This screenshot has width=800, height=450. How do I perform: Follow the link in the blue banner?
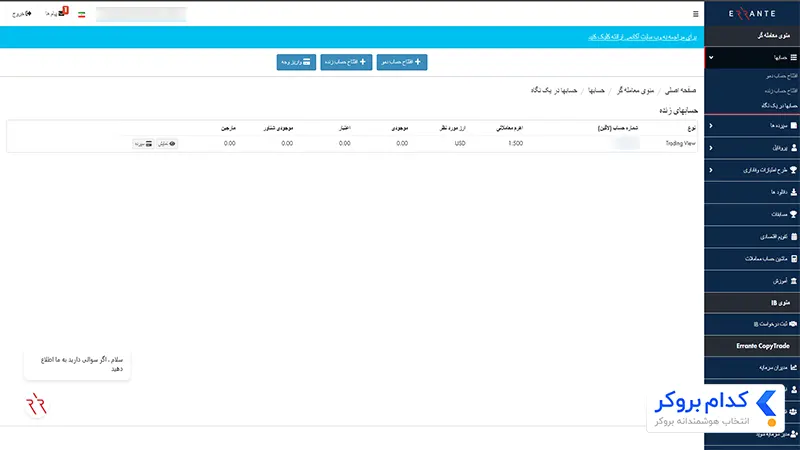point(642,37)
